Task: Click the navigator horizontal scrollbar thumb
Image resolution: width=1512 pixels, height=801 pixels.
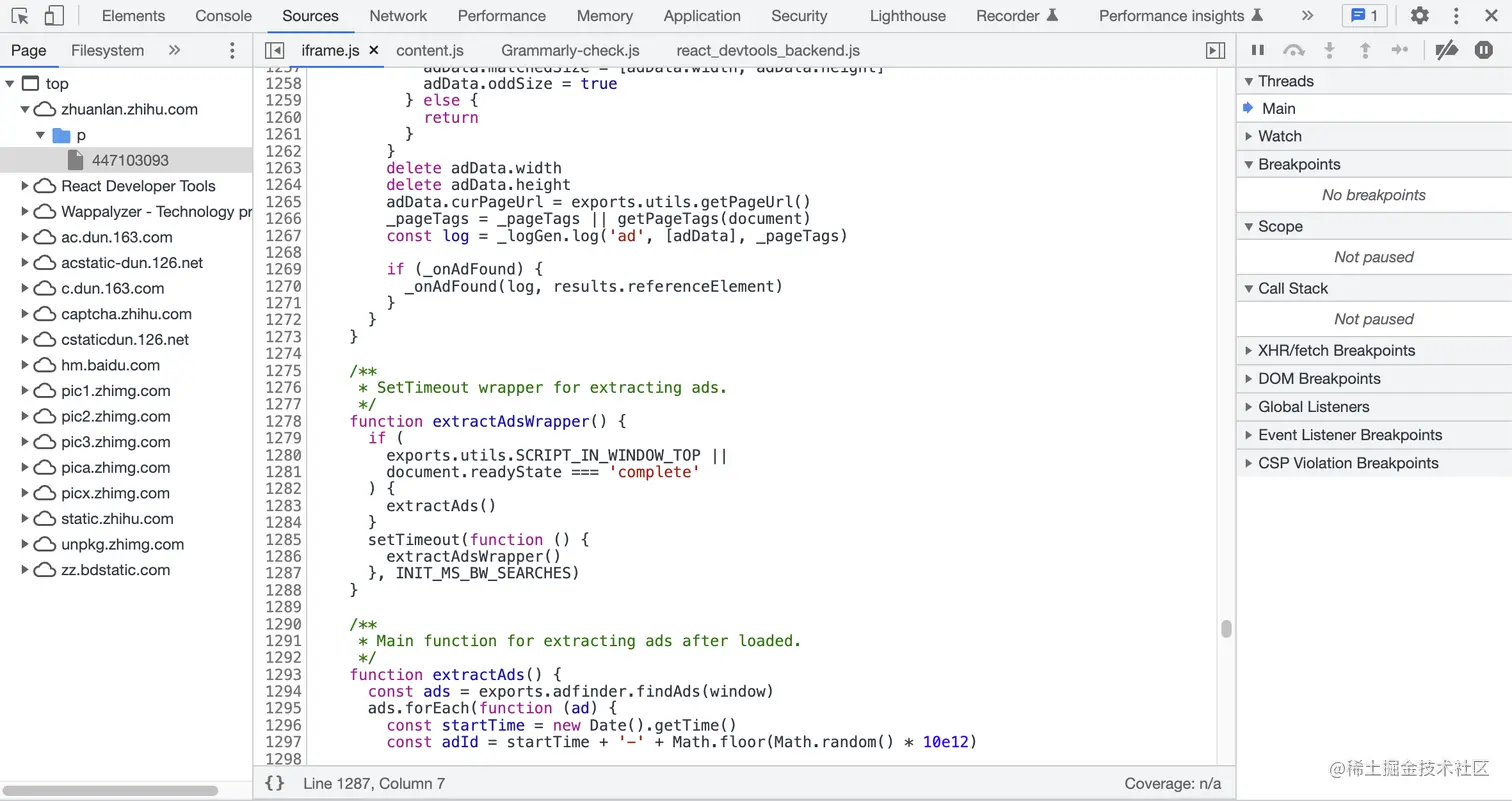Action: click(111, 790)
